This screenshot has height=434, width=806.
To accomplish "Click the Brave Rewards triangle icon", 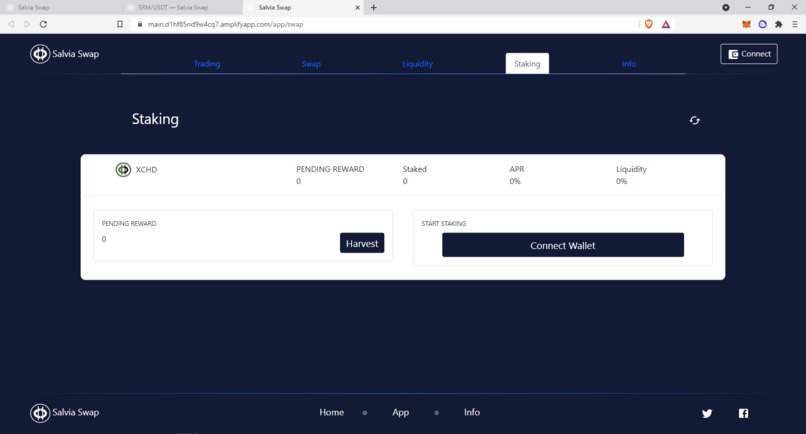I will (666, 24).
